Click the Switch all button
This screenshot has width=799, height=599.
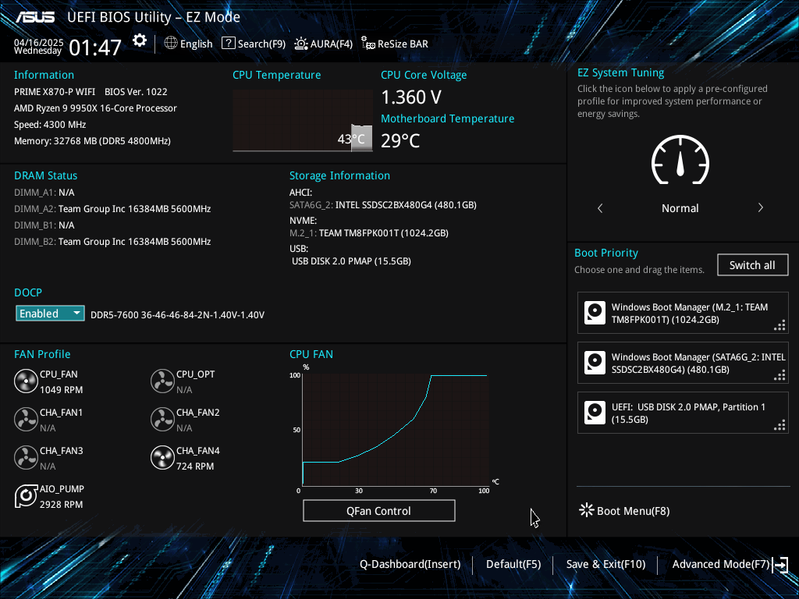click(752, 265)
